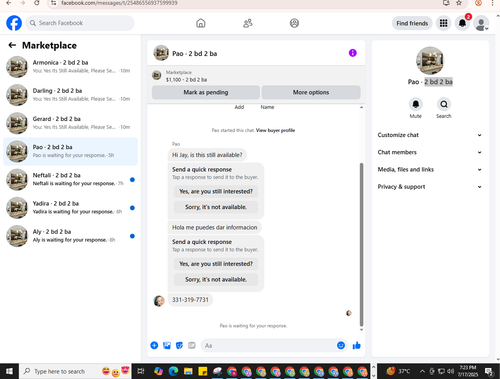Open Yadira 2 bd 2 ba conversation
This screenshot has height=379, width=500.
click(70, 208)
